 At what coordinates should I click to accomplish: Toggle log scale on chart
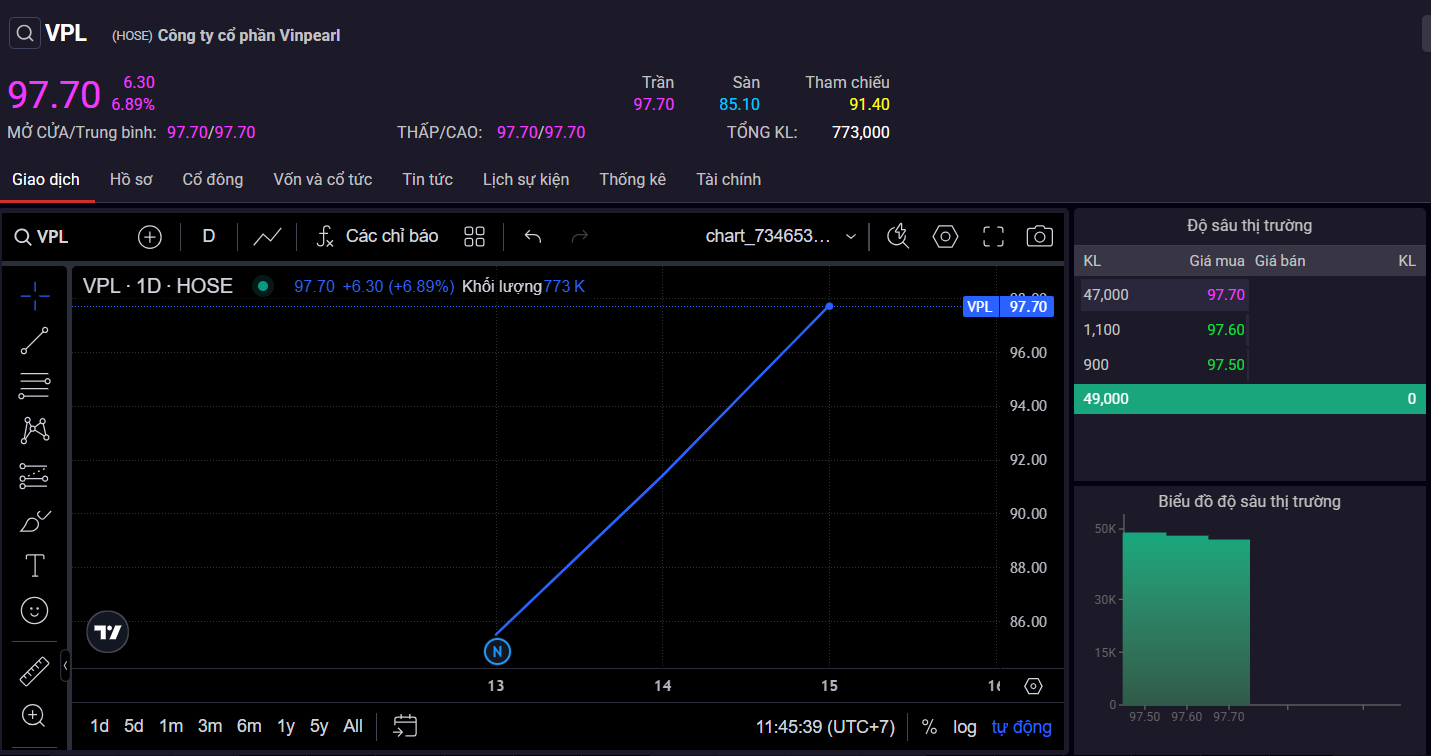click(x=964, y=727)
